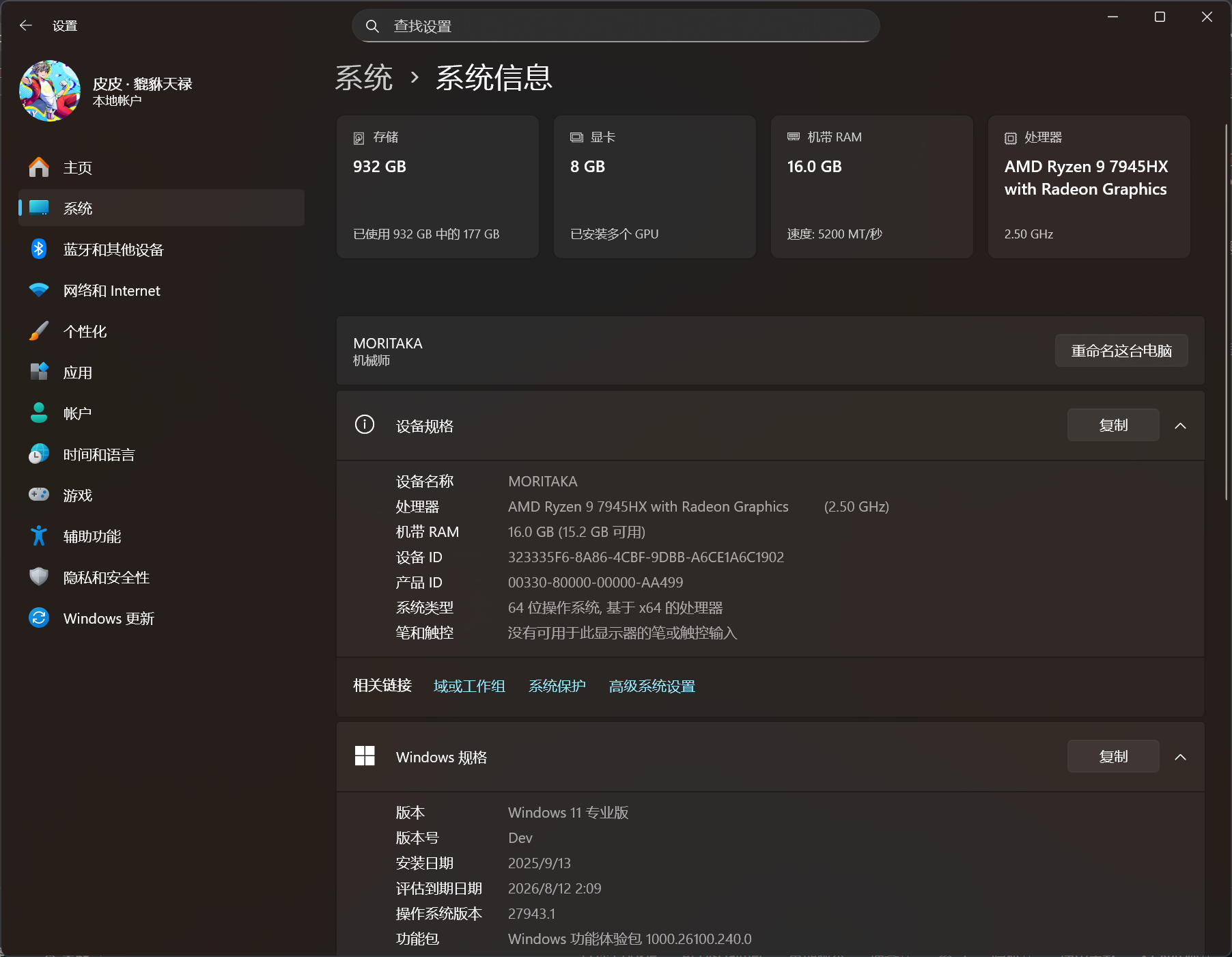
Task: Click the game controller icon for 游戏
Action: (x=39, y=495)
